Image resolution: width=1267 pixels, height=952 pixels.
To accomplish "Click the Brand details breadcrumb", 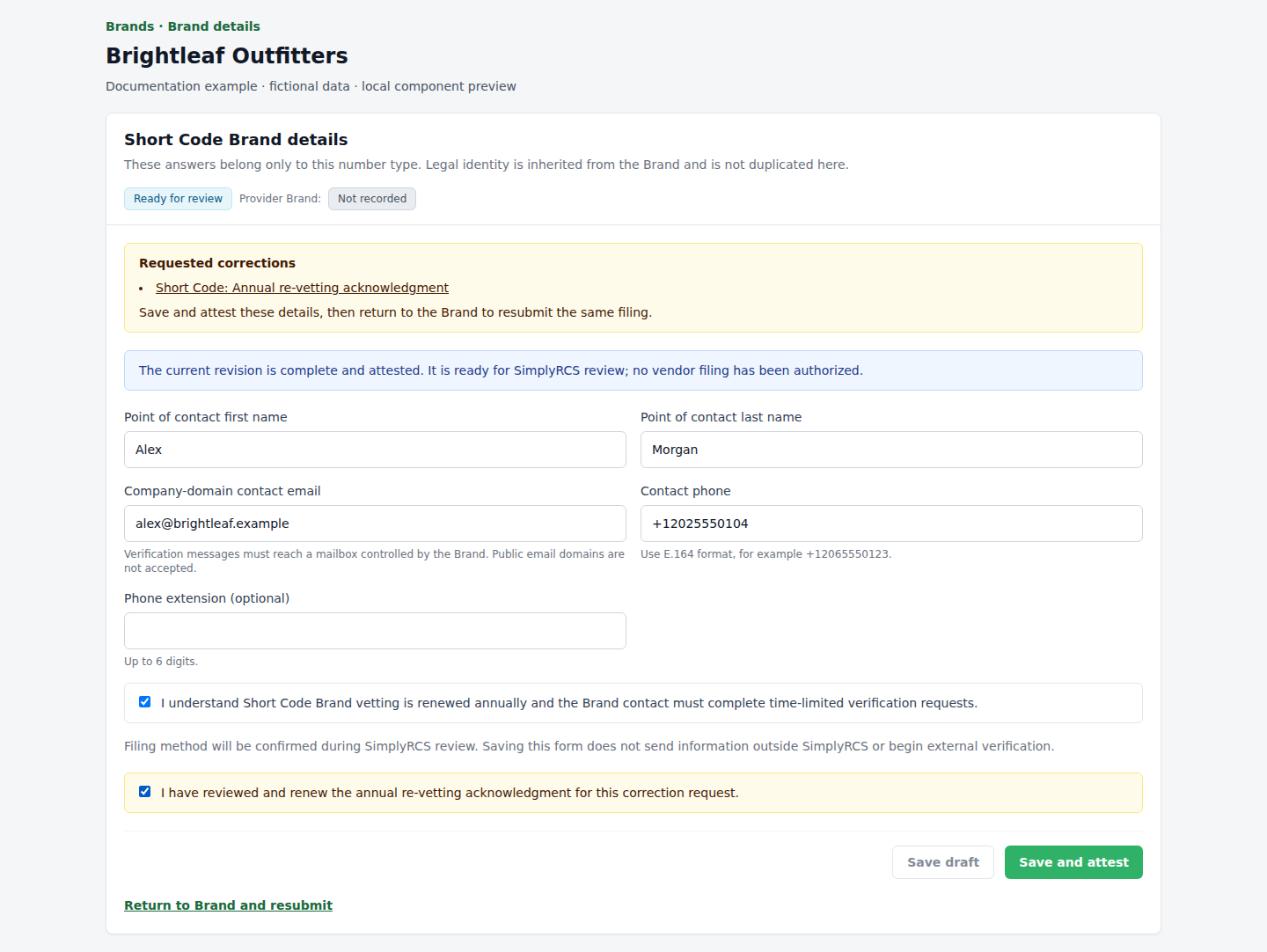I will (x=214, y=26).
